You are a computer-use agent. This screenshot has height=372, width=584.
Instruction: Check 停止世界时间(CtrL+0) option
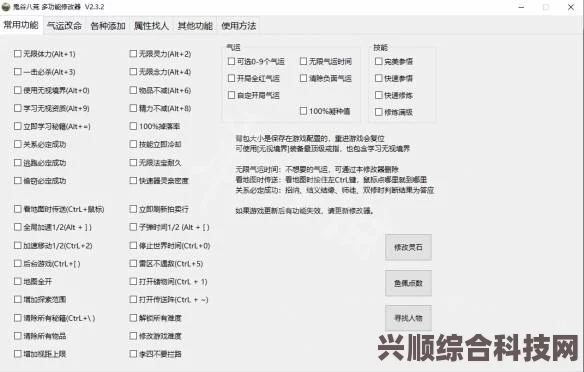[133, 245]
